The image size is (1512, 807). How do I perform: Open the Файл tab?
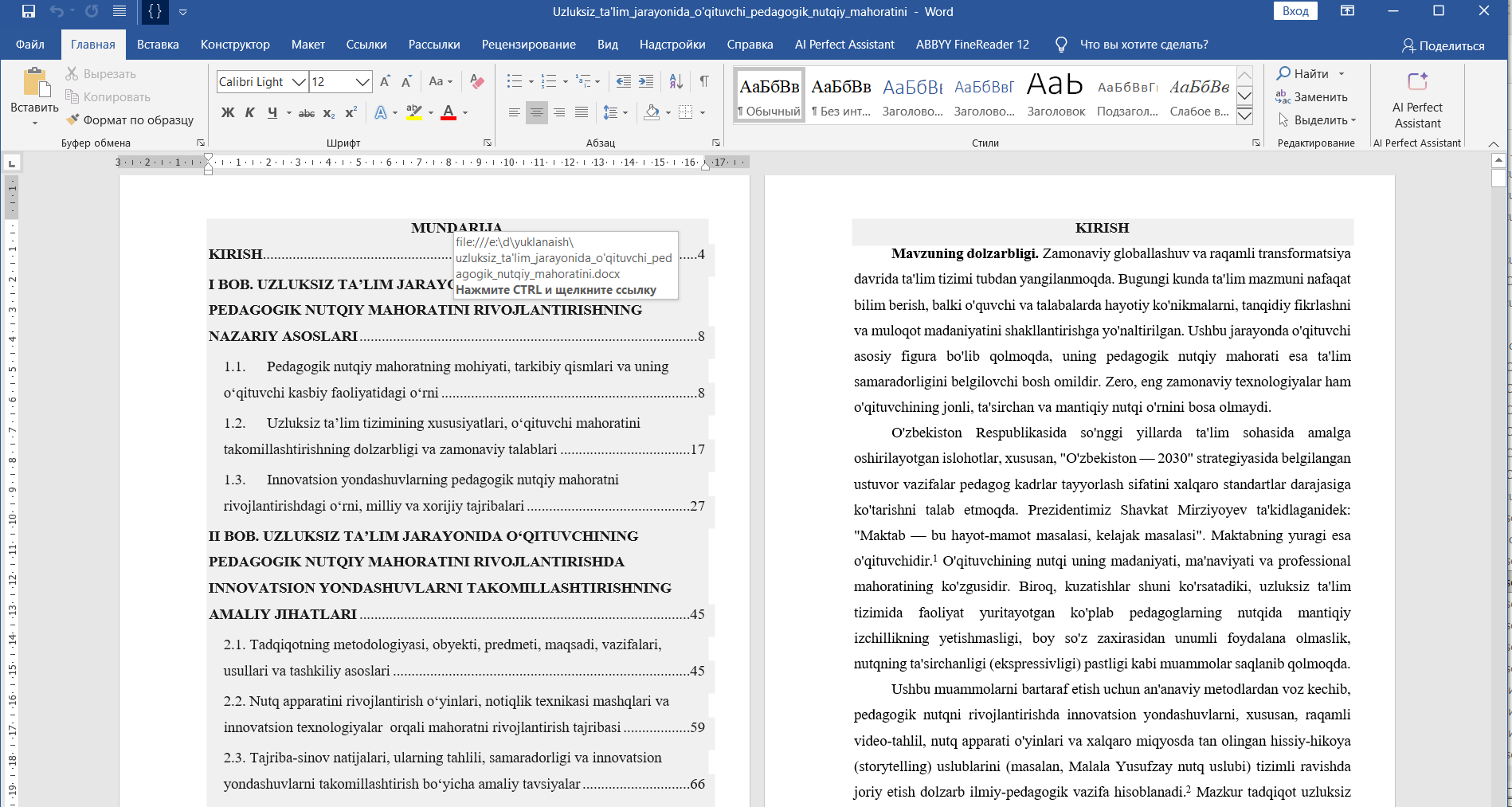click(30, 45)
